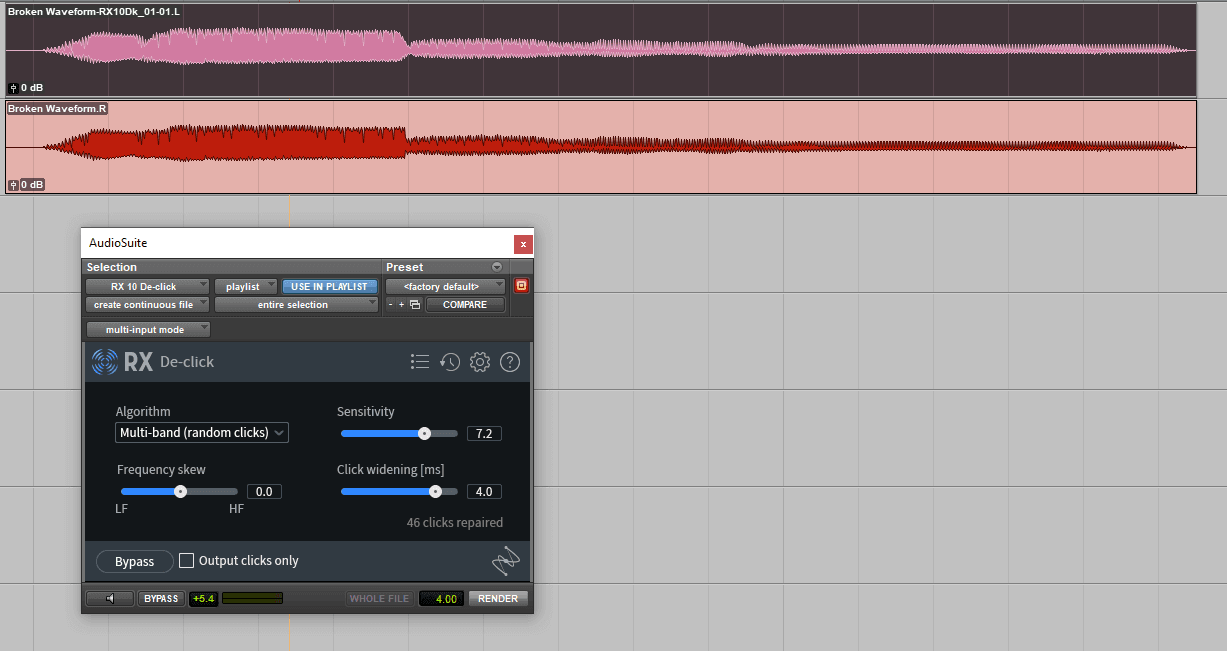Click the Sensitivity value field 7.2
This screenshot has width=1227, height=651.
tap(484, 434)
